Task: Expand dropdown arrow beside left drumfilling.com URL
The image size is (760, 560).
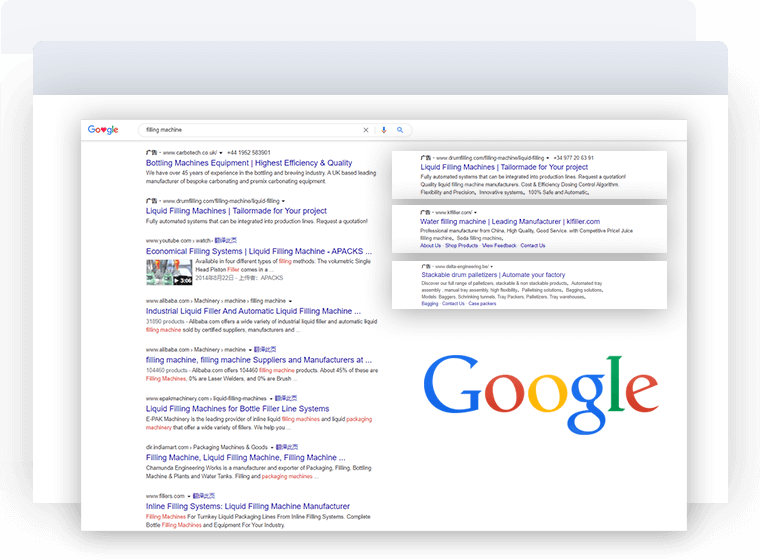Action: click(x=284, y=201)
